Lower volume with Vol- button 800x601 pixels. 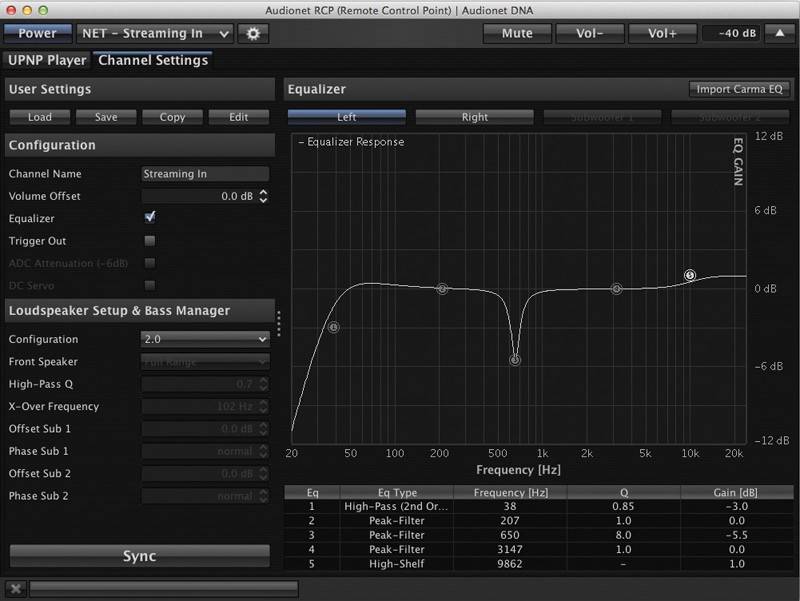(x=590, y=34)
